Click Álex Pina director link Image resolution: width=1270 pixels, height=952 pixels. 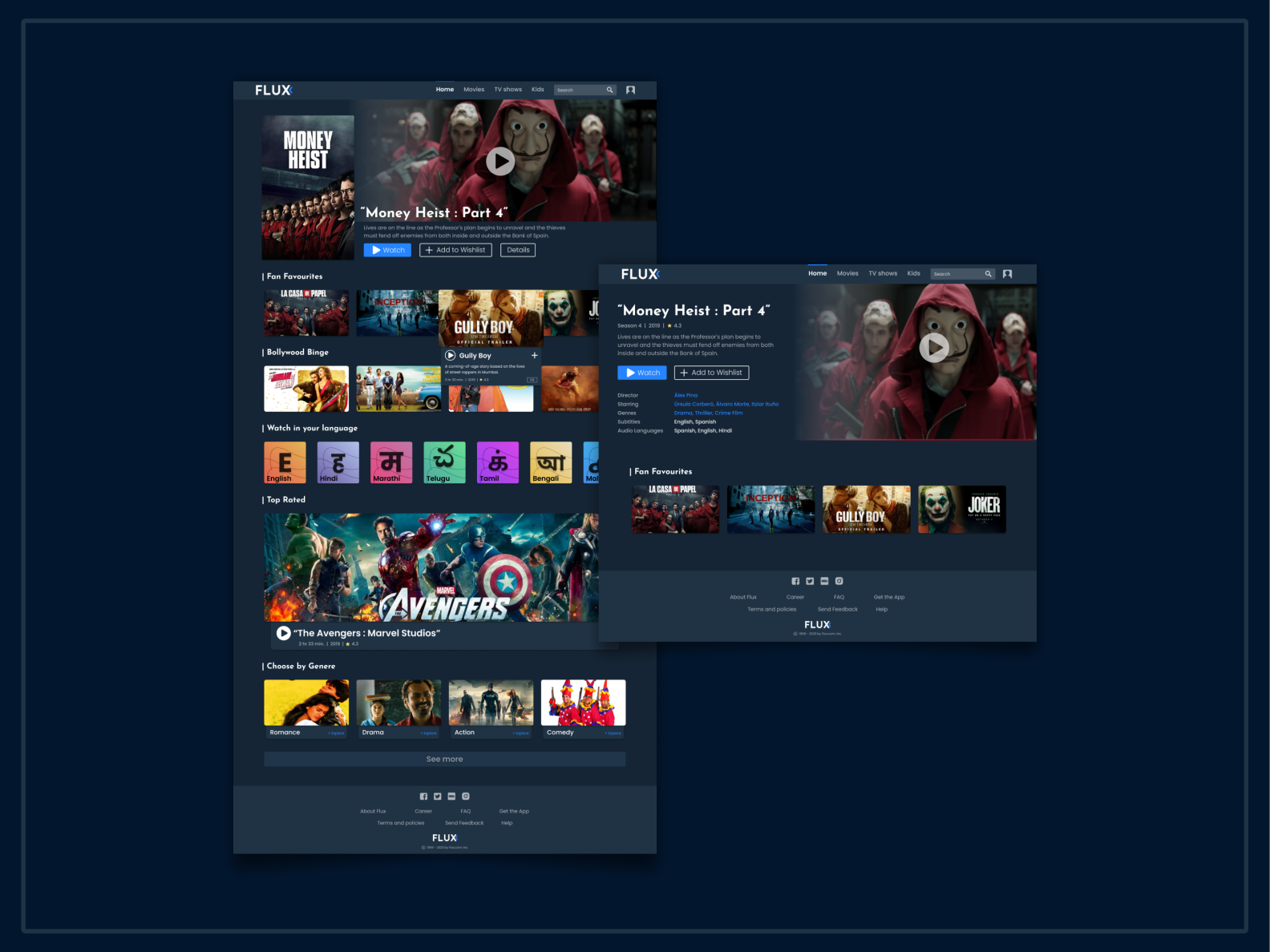click(x=686, y=395)
